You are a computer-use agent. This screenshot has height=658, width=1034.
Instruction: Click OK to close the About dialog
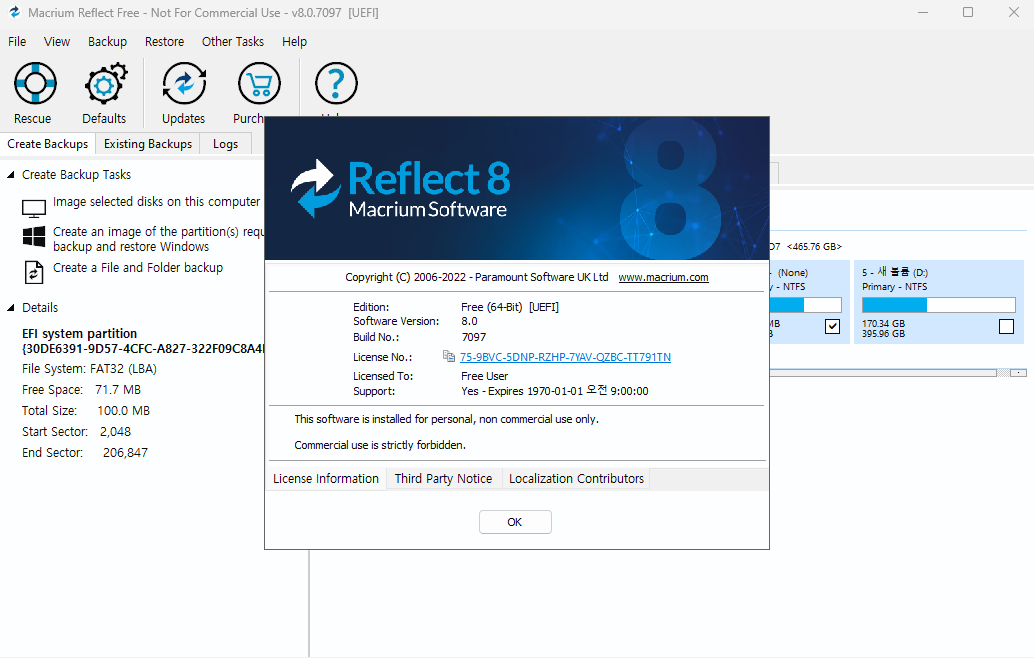[515, 522]
